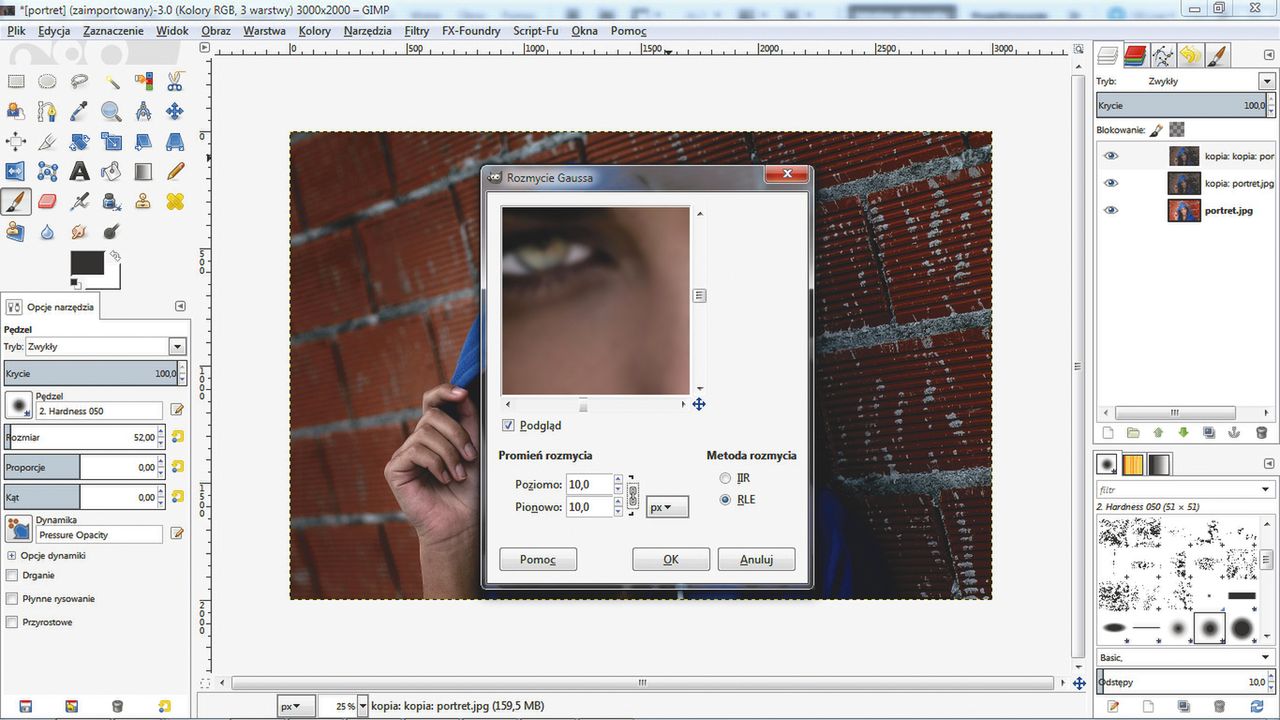Select the Move tool
The width and height of the screenshot is (1280, 720).
pyautogui.click(x=175, y=111)
